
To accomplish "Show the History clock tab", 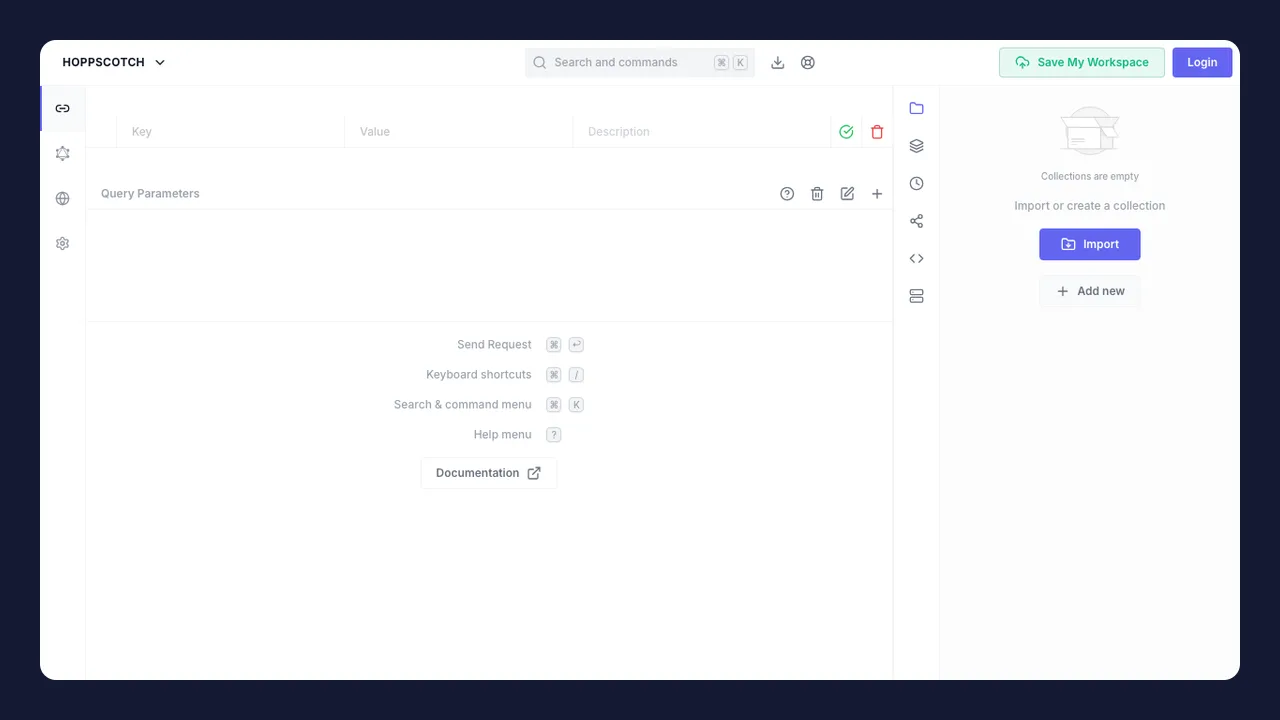I will point(916,183).
